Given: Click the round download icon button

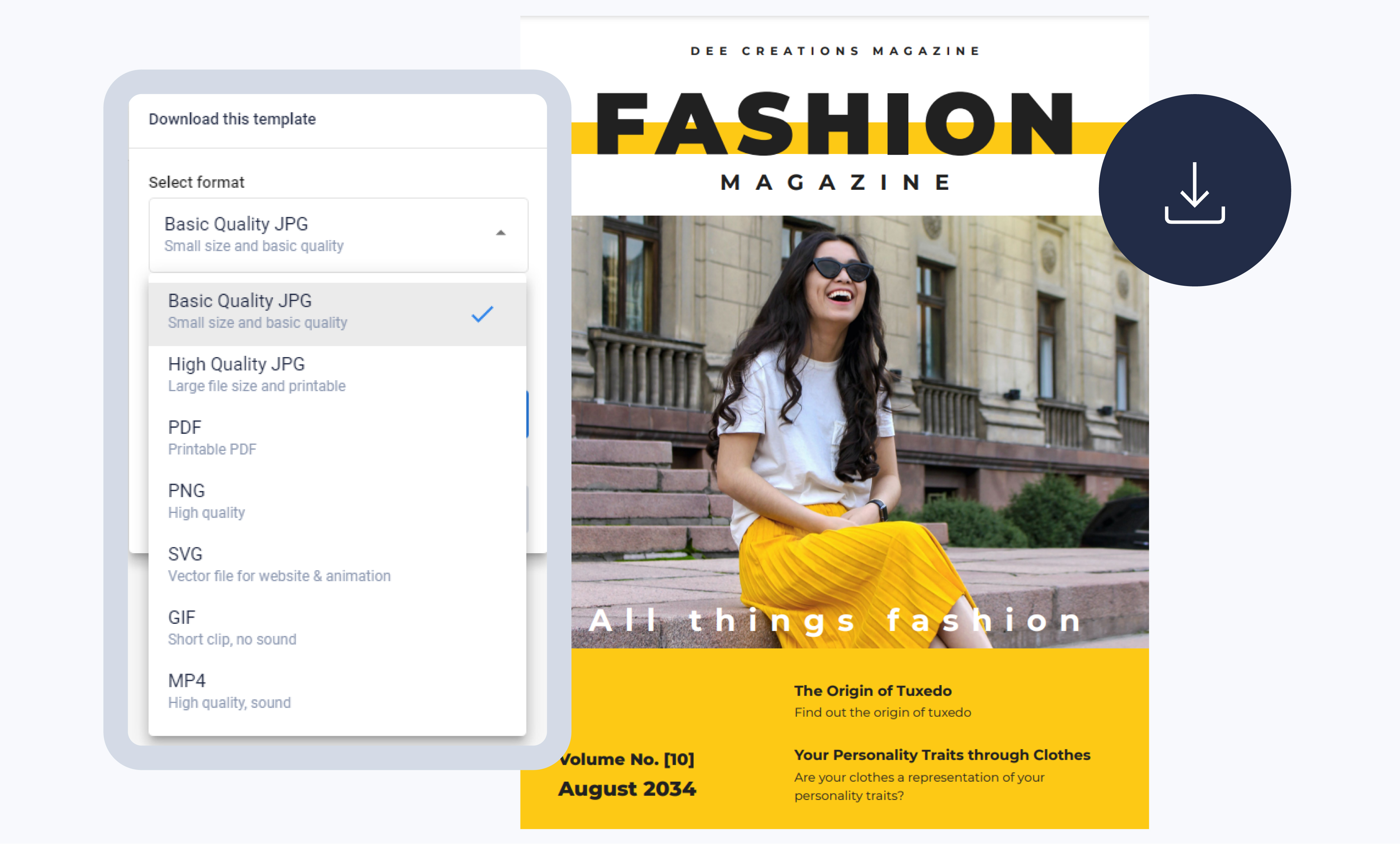Looking at the screenshot, I should click(1194, 190).
